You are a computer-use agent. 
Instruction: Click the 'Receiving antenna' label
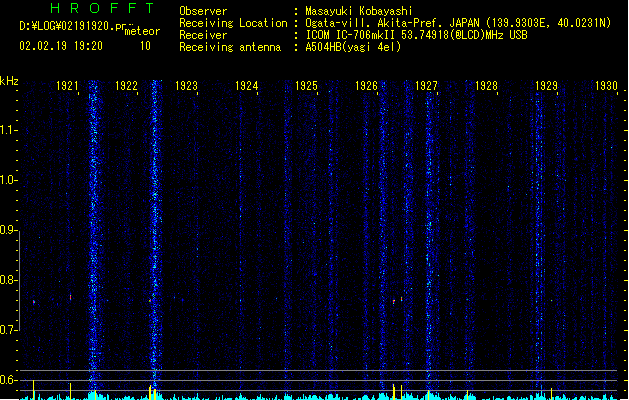pos(230,47)
